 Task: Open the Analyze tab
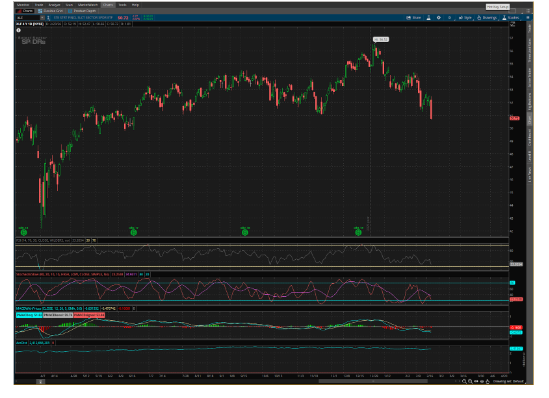[x=54, y=5]
